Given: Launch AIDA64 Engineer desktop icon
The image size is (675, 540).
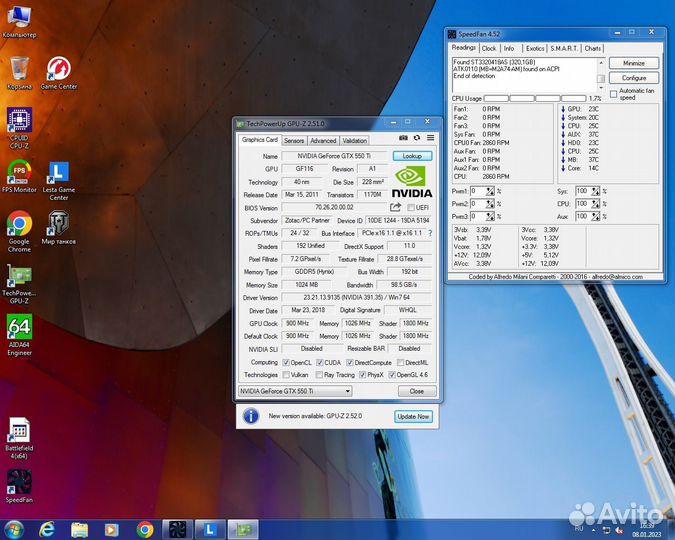Looking at the screenshot, I should [19, 335].
